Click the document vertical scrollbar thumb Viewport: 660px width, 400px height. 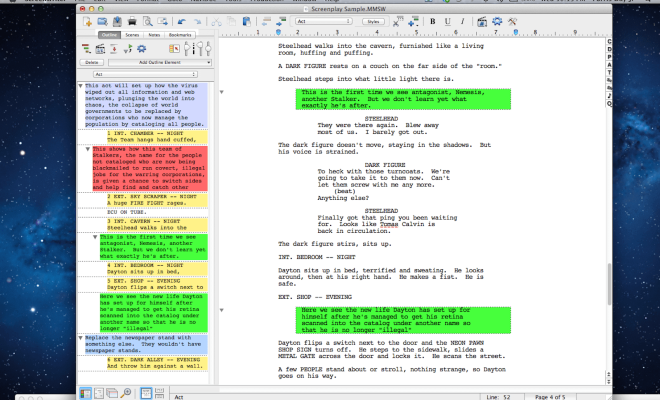coord(609,284)
